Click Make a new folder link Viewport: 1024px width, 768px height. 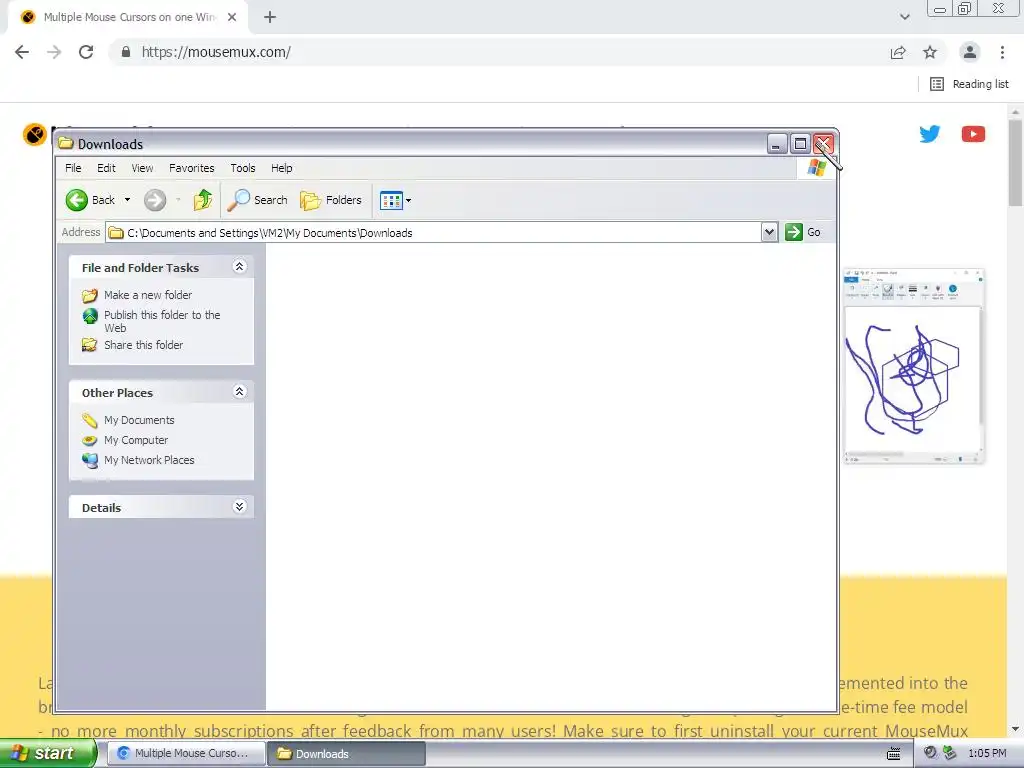click(x=148, y=295)
